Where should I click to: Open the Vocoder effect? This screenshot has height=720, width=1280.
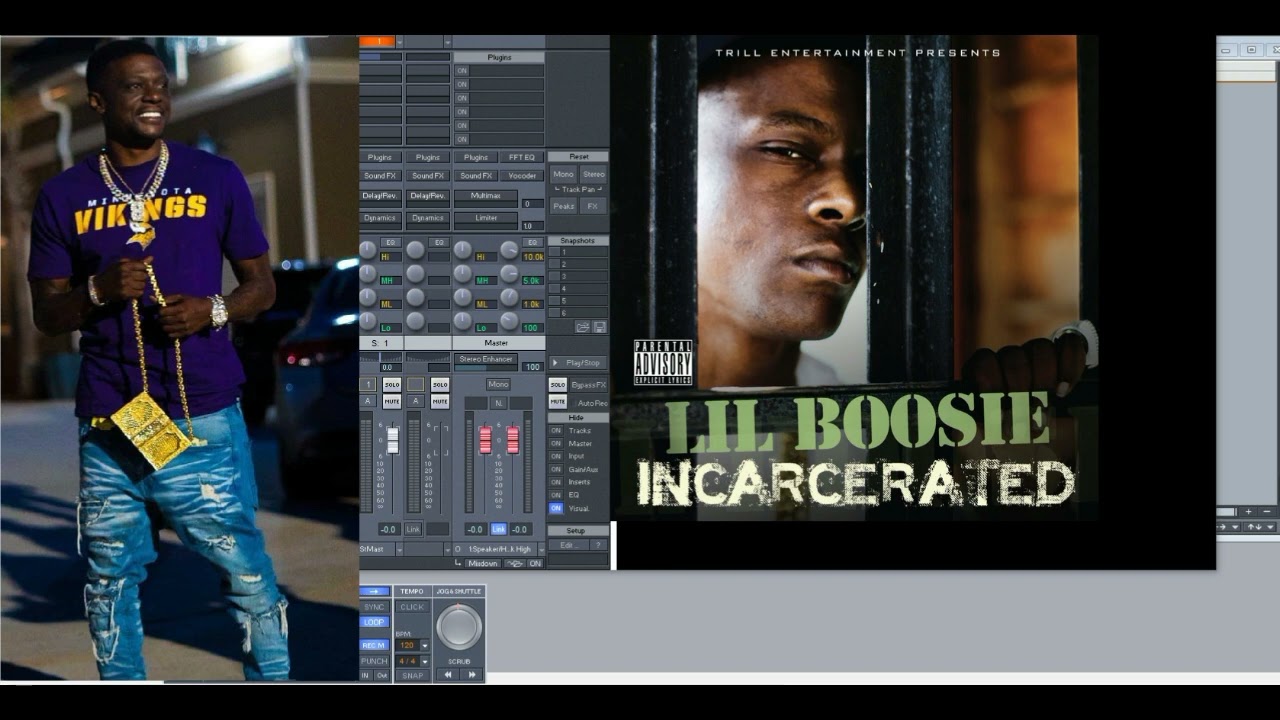522,175
